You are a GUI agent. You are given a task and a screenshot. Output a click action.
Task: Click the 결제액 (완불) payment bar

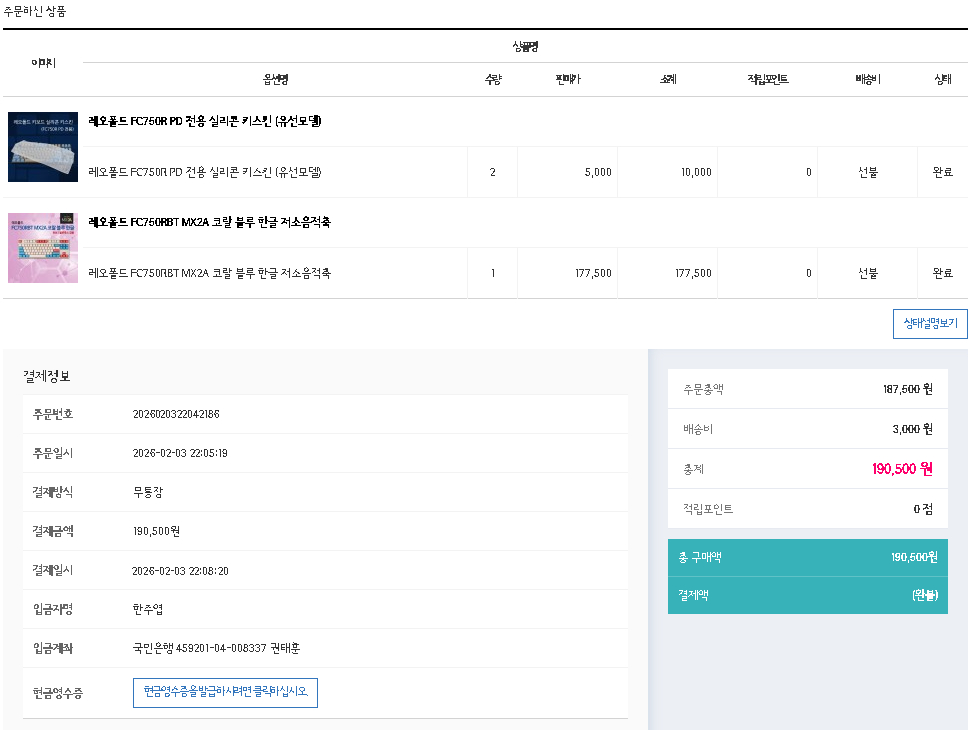click(x=807, y=595)
